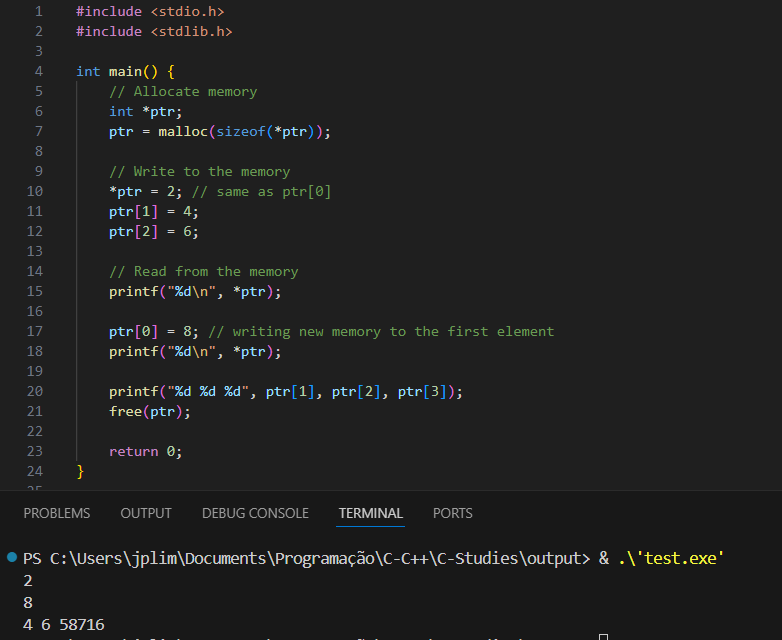The width and height of the screenshot is (782, 640).
Task: Open the PORTS tab
Action: (x=452, y=513)
